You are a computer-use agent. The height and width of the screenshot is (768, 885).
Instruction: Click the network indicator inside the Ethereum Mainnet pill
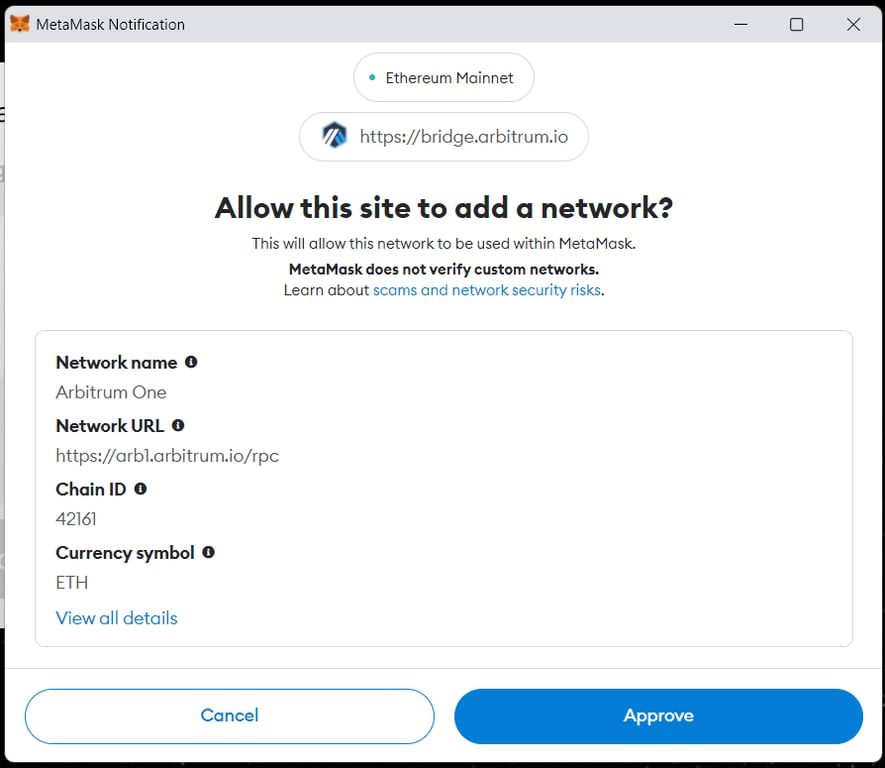[371, 76]
